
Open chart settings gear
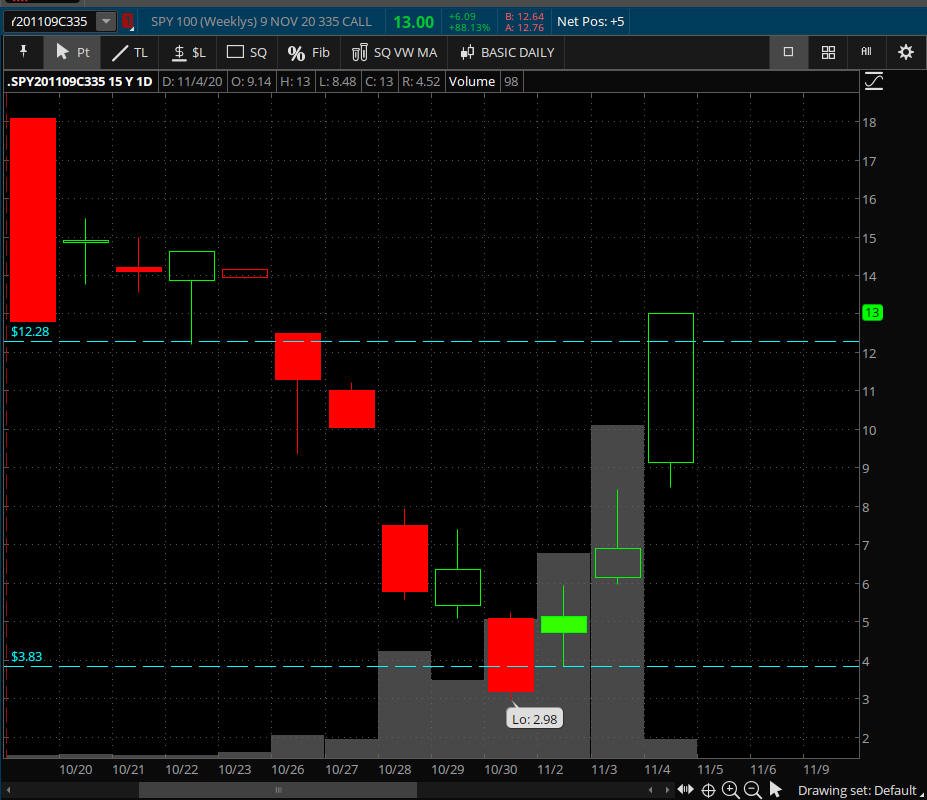[x=906, y=52]
